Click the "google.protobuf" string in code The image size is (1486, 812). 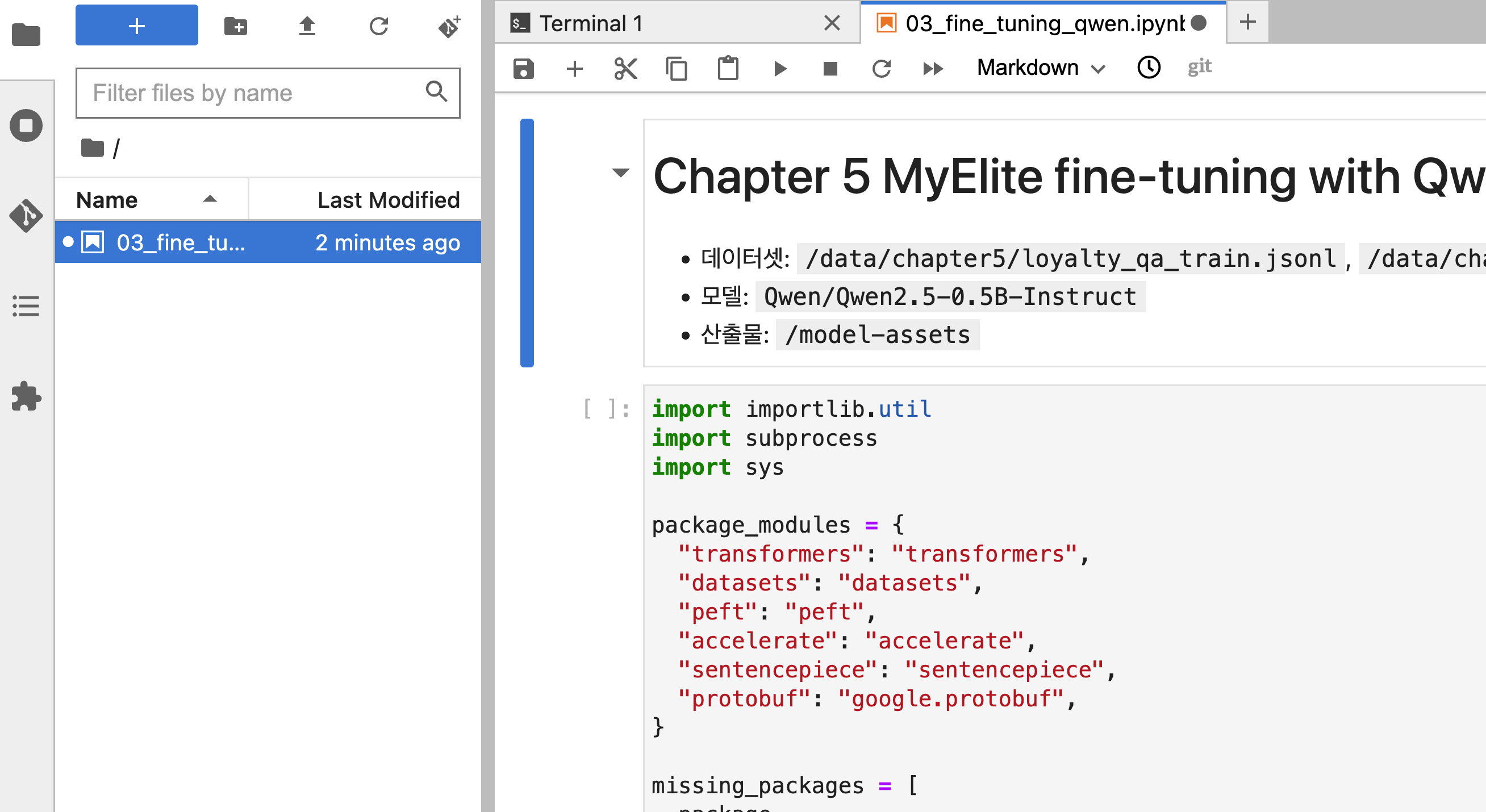point(951,698)
